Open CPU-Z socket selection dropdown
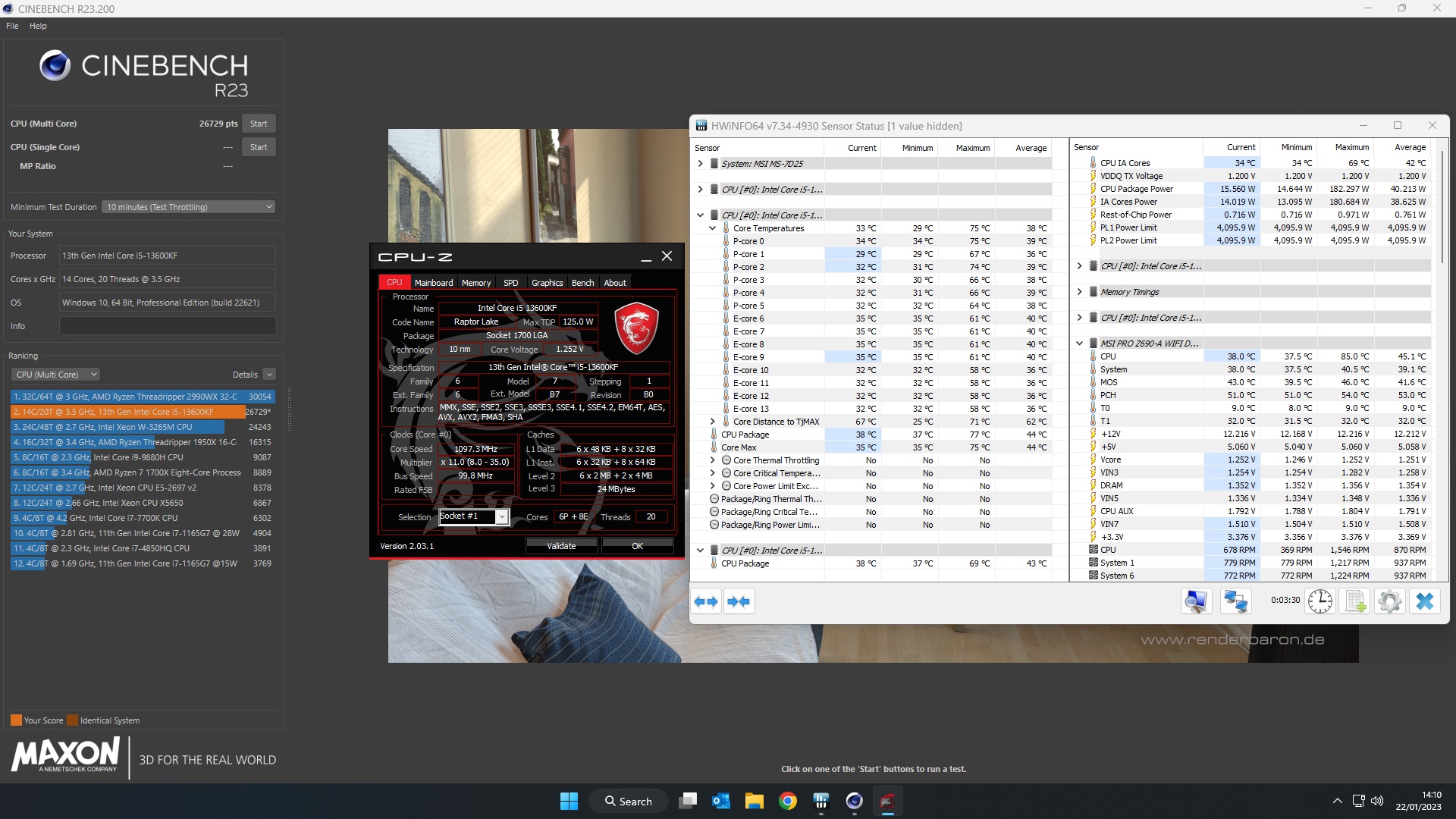 [x=501, y=517]
